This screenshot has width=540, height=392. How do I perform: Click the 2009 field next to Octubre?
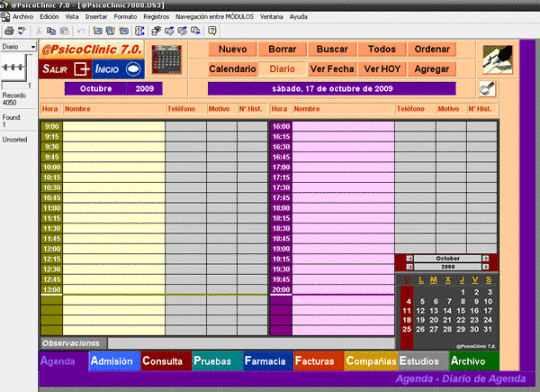[x=145, y=89]
